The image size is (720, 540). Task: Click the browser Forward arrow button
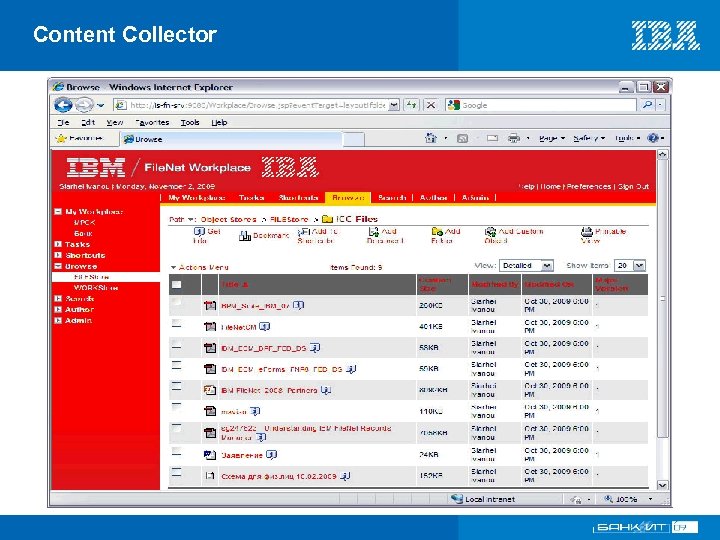click(84, 105)
